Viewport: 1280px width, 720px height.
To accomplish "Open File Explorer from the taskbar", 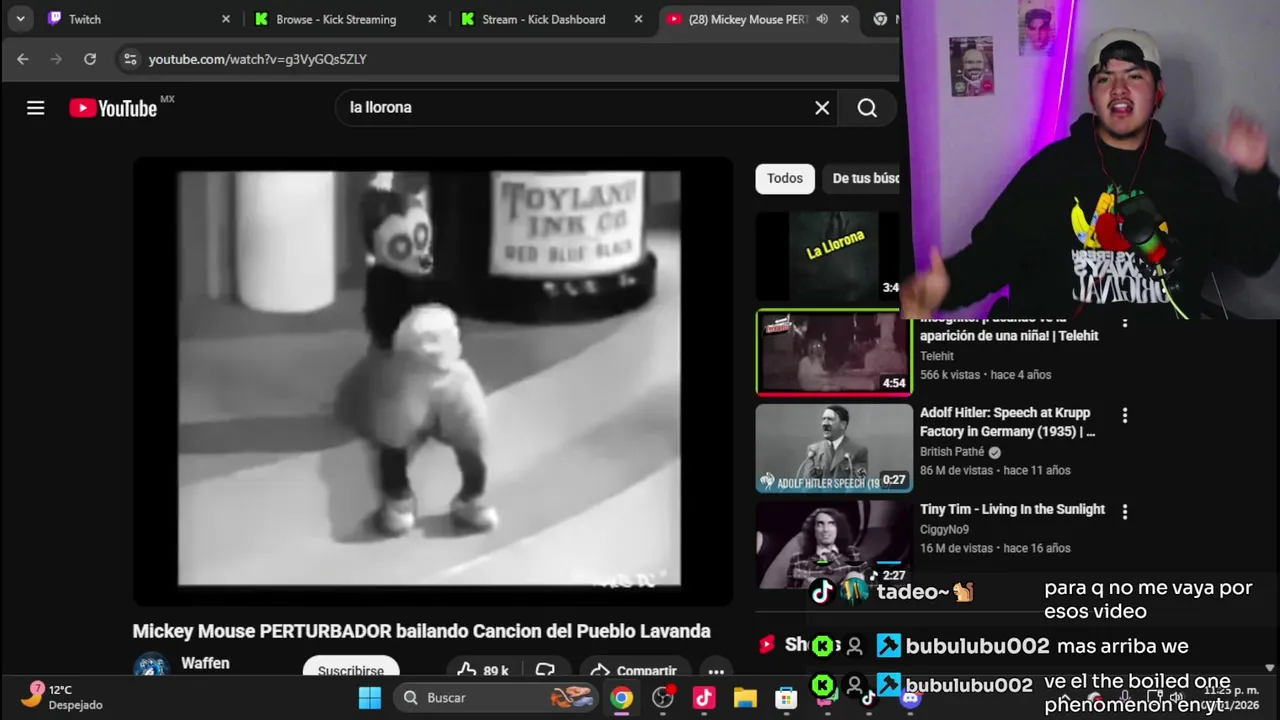I will [x=745, y=698].
